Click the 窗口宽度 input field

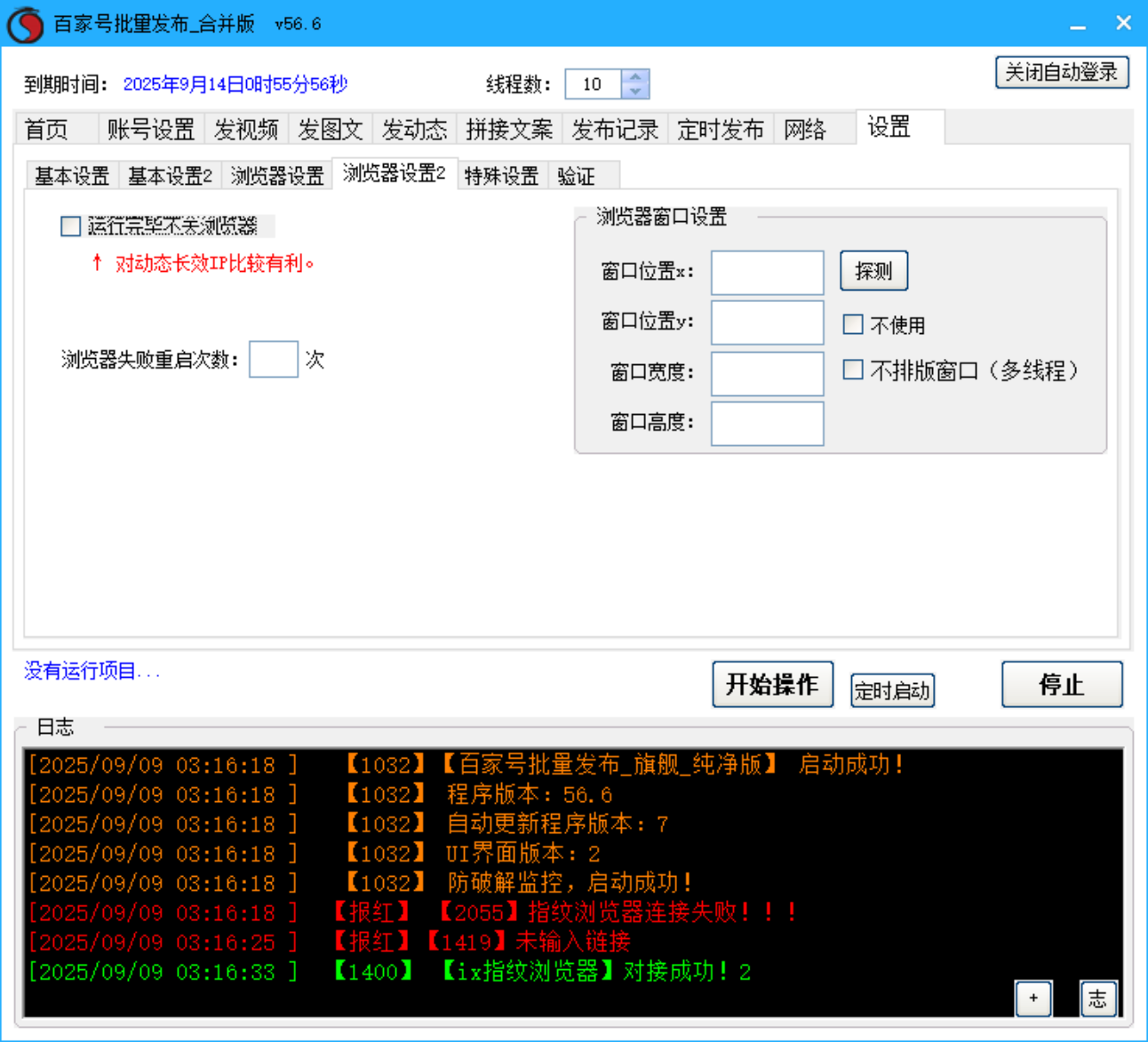click(766, 373)
